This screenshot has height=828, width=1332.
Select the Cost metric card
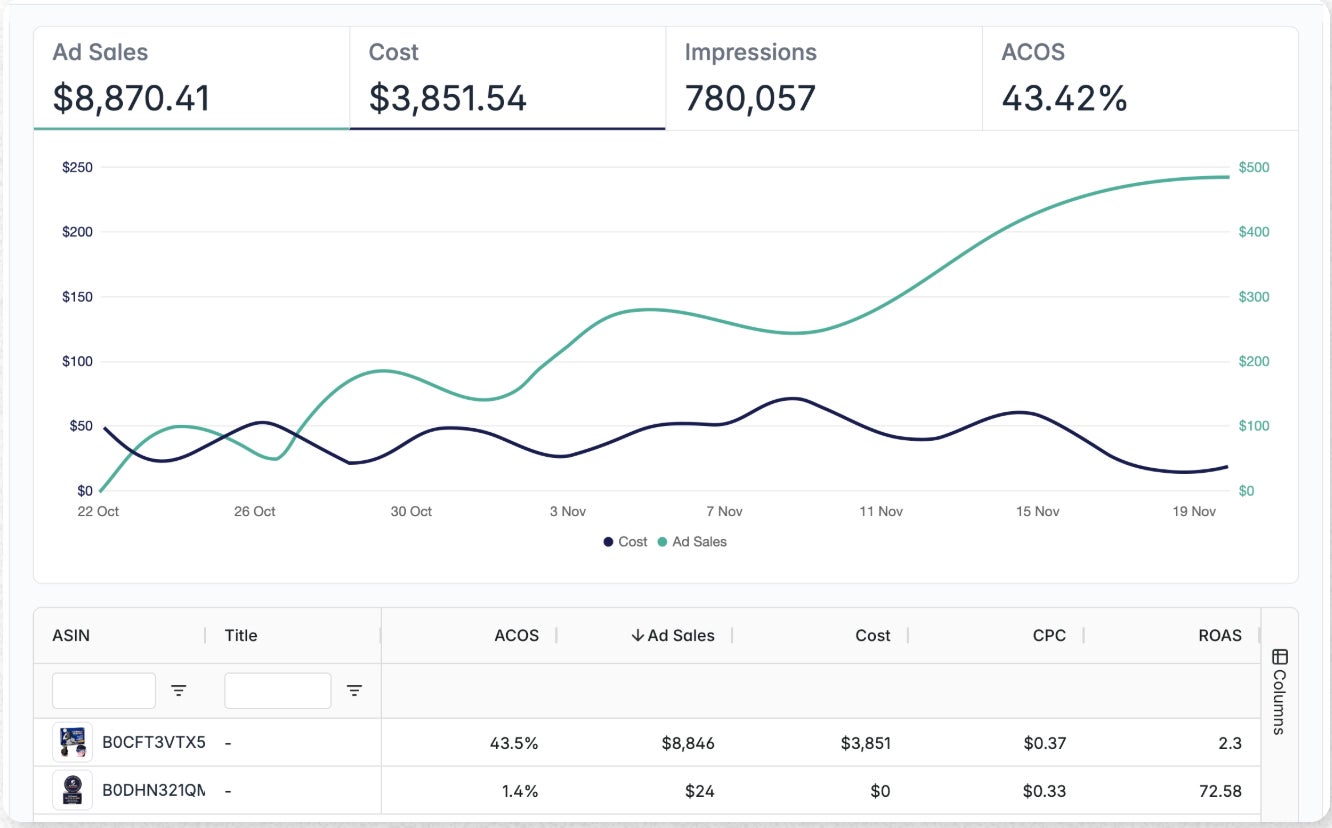coord(507,79)
